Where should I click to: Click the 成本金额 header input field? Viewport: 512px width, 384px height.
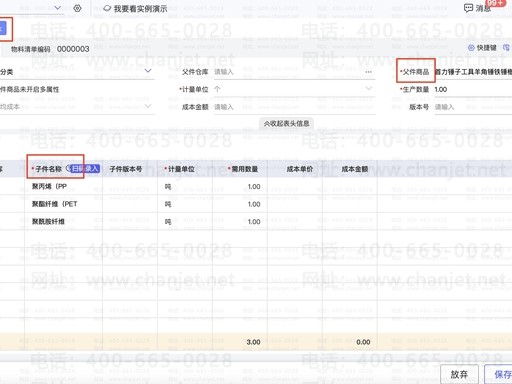click(x=294, y=107)
